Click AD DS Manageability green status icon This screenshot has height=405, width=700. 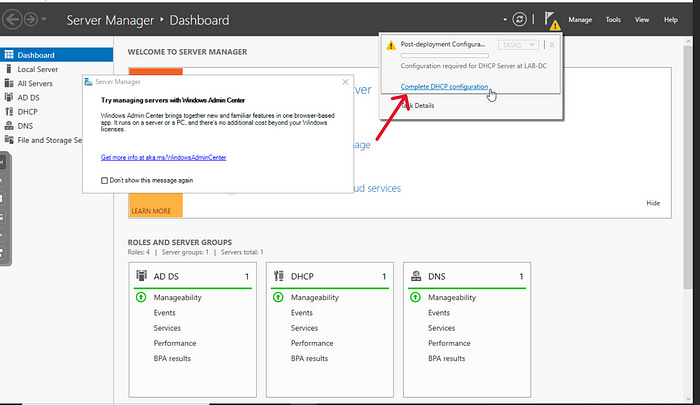pyautogui.click(x=141, y=297)
